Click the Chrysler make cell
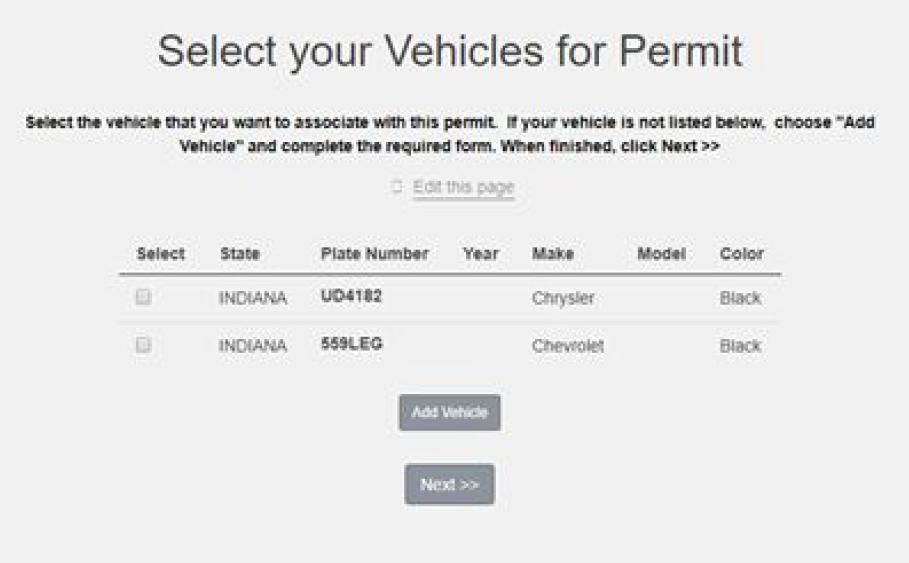The width and height of the screenshot is (909, 563). [563, 298]
